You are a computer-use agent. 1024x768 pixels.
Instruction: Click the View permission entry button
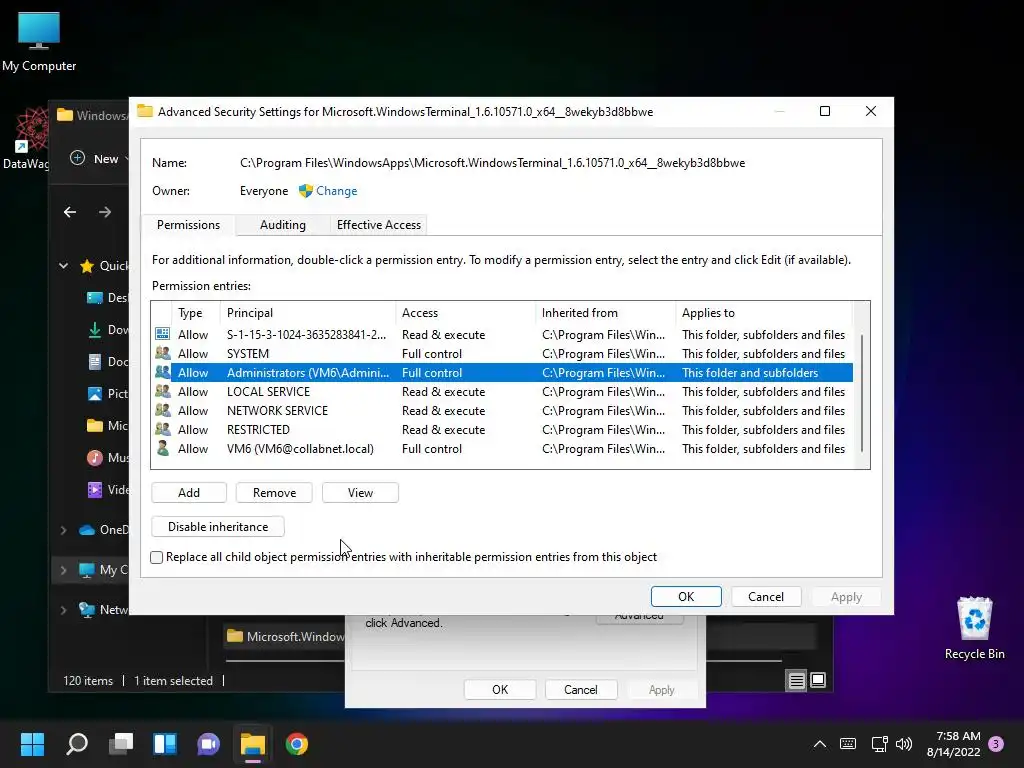(x=360, y=492)
